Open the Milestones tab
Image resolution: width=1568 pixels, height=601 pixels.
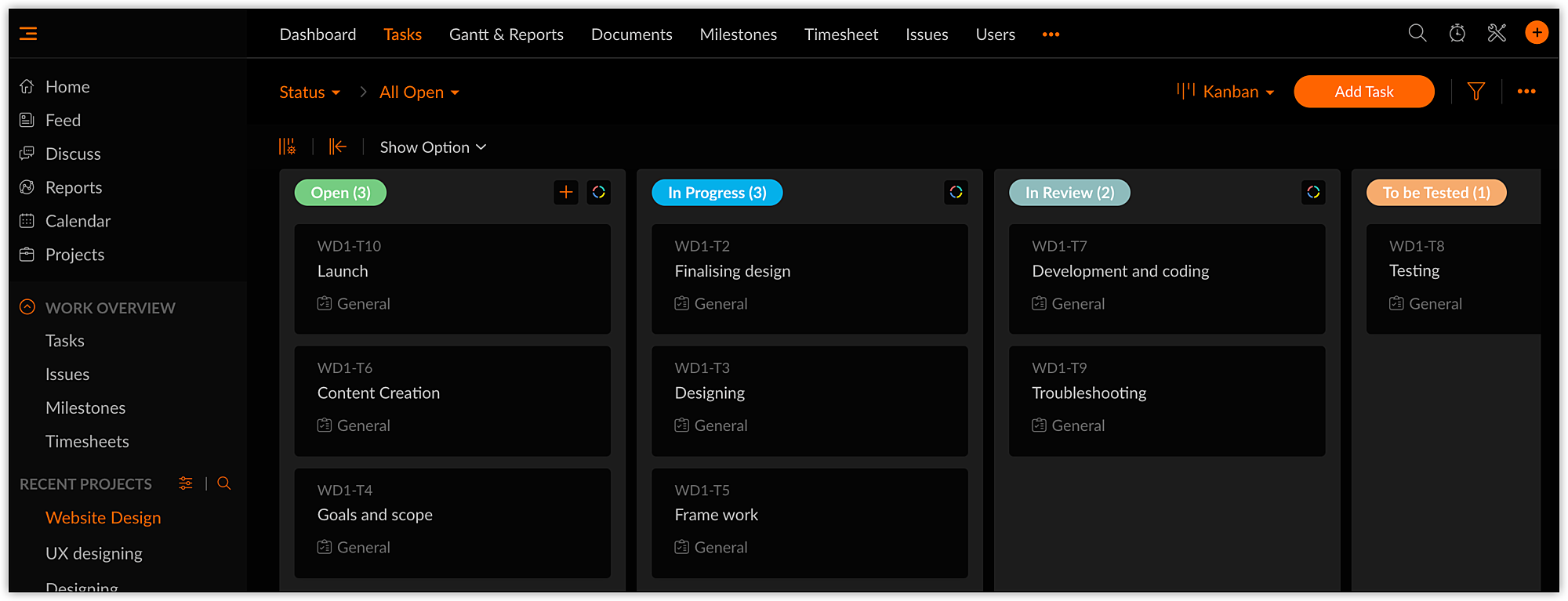[738, 34]
